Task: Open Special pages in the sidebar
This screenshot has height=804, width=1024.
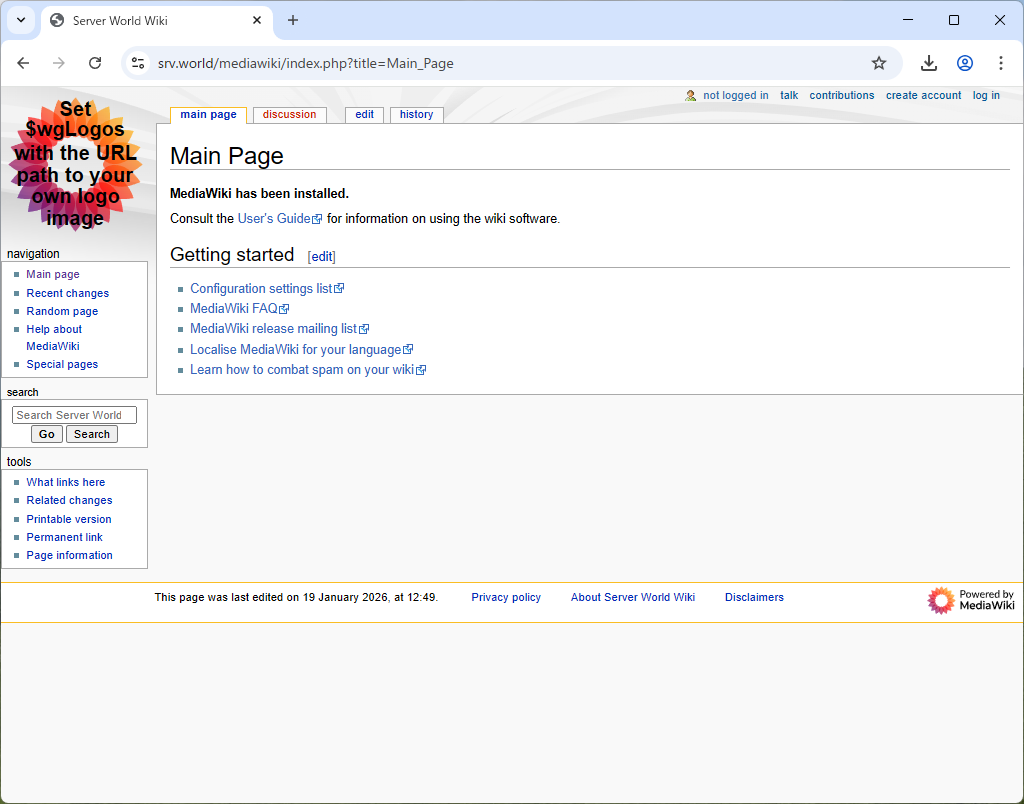Action: [x=62, y=364]
